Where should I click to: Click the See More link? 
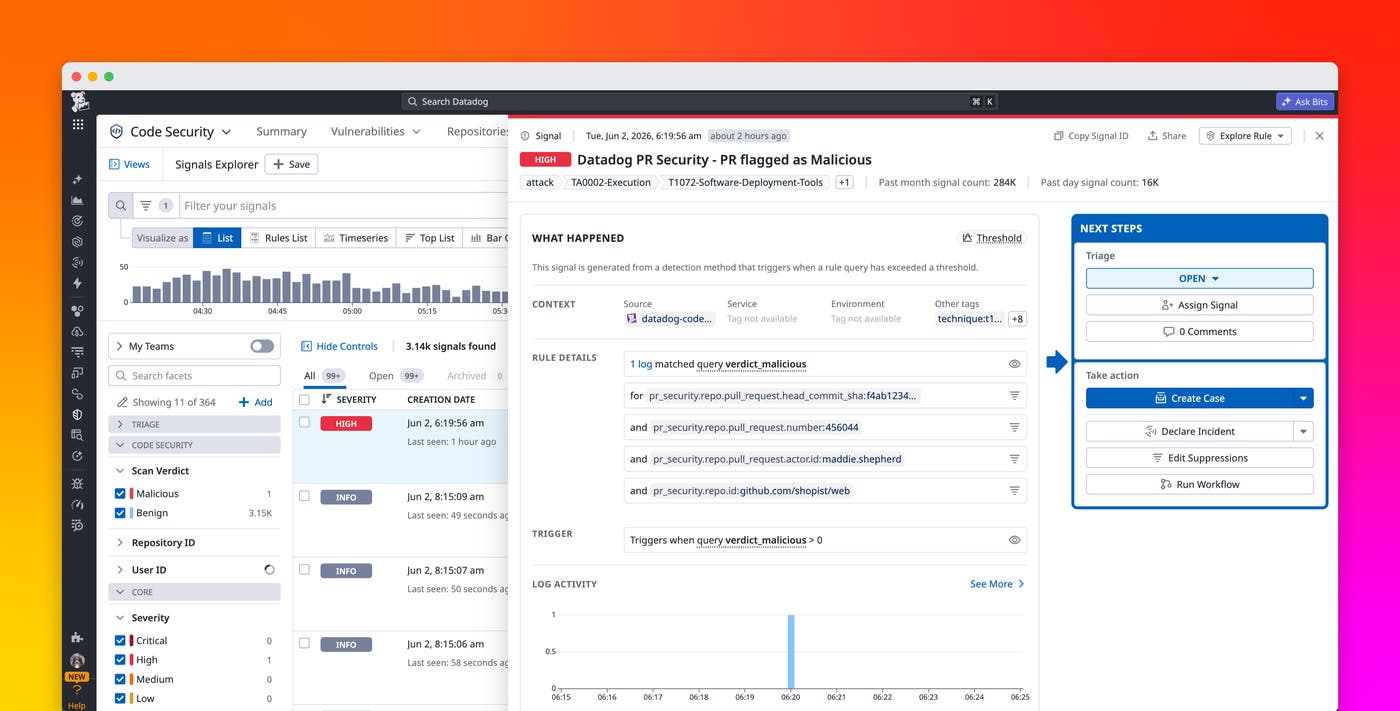[x=997, y=584]
